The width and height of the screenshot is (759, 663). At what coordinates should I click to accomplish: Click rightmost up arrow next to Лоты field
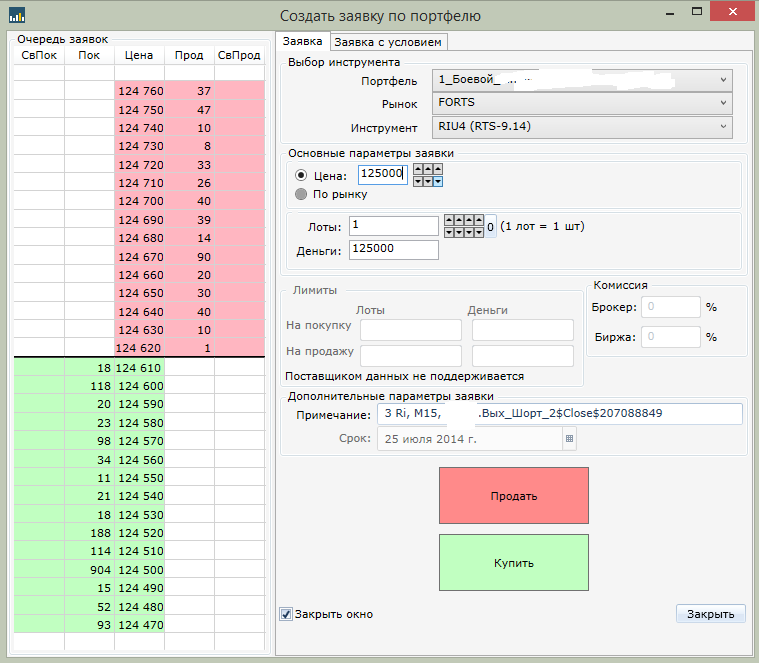pyautogui.click(x=479, y=220)
